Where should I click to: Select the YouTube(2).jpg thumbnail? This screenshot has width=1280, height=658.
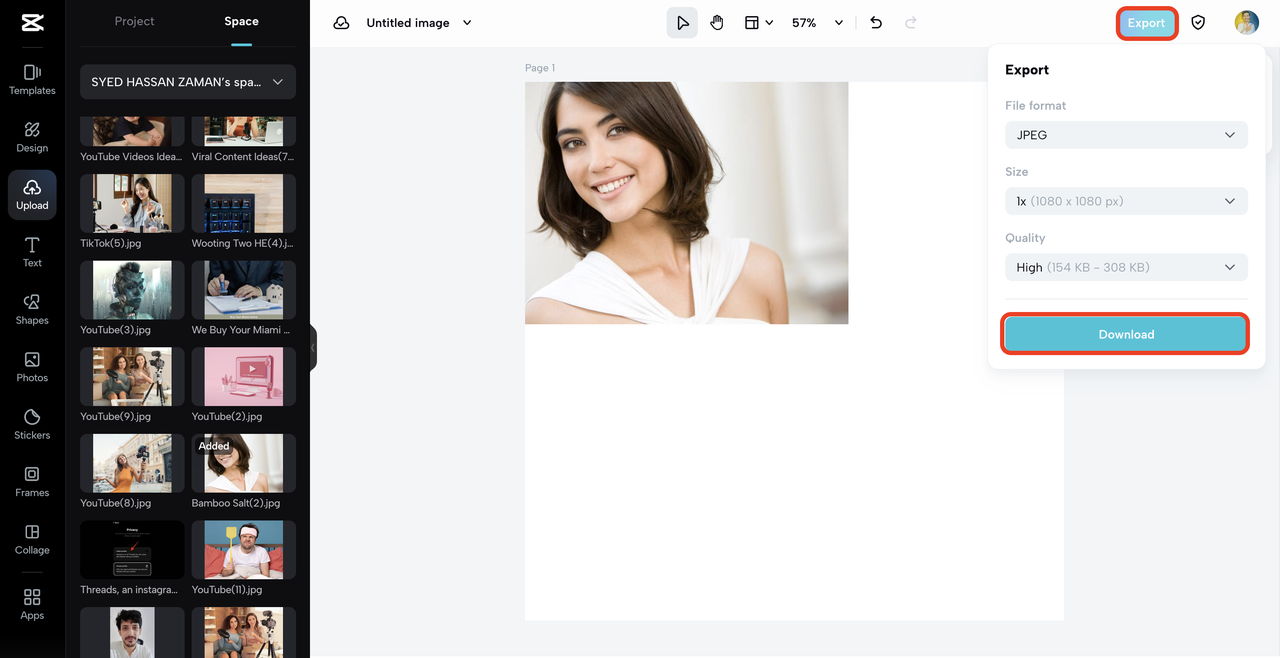[x=244, y=377]
